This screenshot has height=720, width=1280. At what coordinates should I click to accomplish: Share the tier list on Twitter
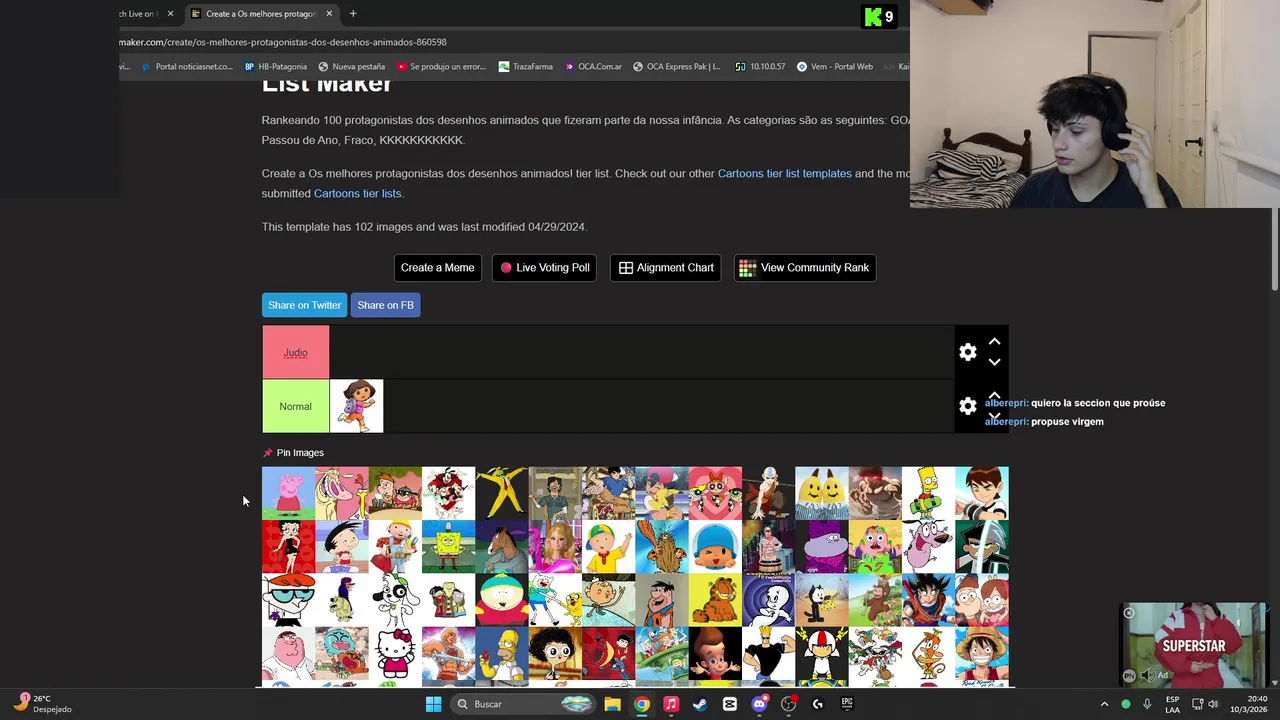tap(304, 305)
